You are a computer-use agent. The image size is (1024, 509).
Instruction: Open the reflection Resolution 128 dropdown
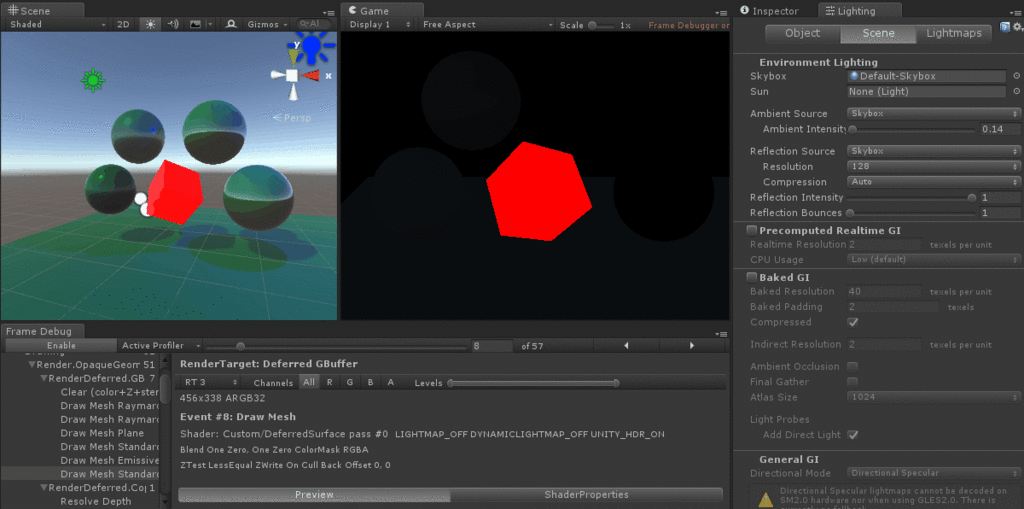pos(934,167)
